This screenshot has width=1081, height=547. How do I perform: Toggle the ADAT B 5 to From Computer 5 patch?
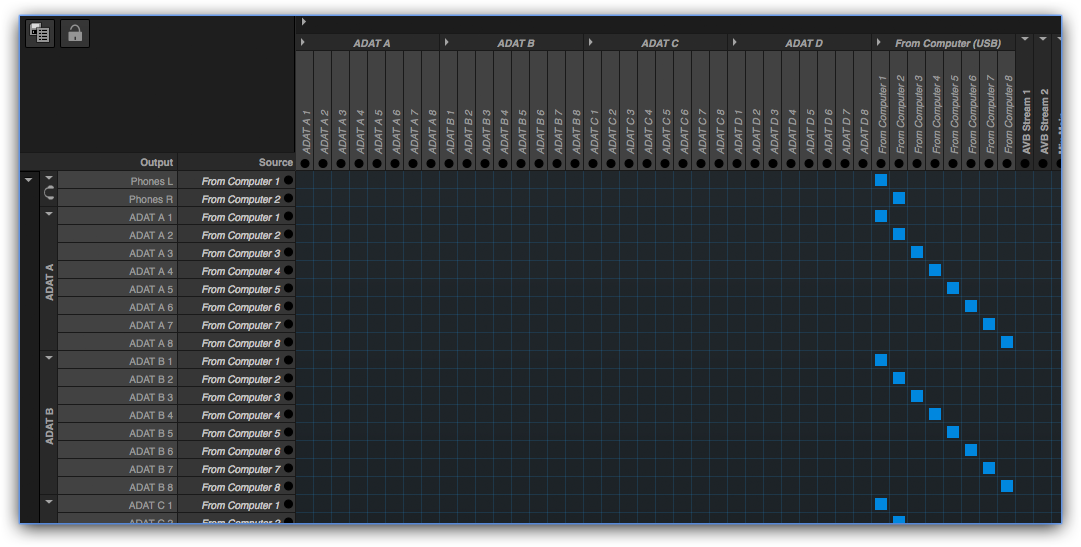953,432
